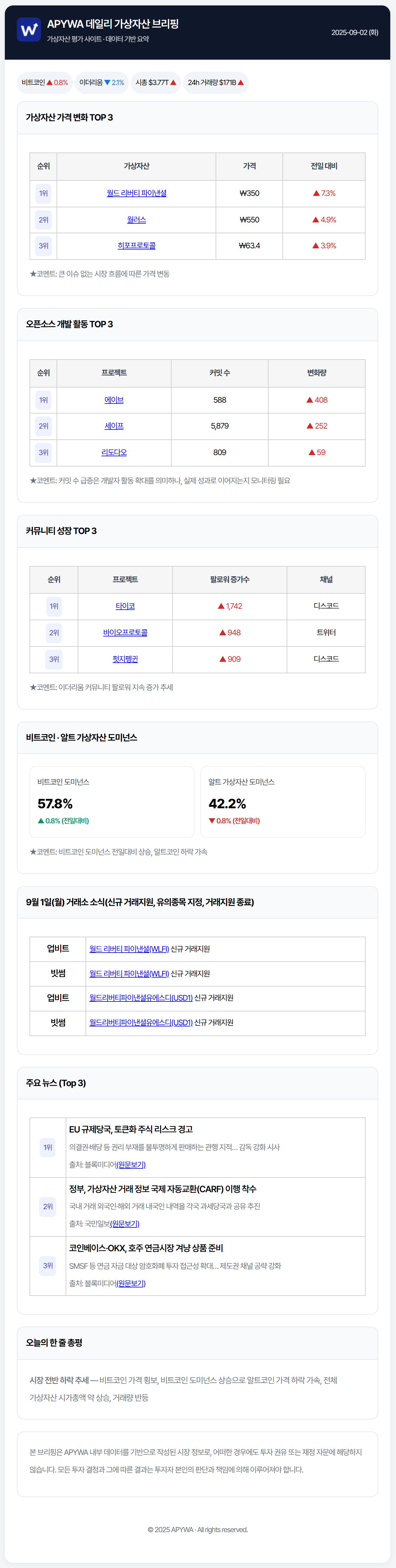Viewport: 396px width, 1568px height.
Task: Open the 세이프 project link
Action: pos(114,426)
